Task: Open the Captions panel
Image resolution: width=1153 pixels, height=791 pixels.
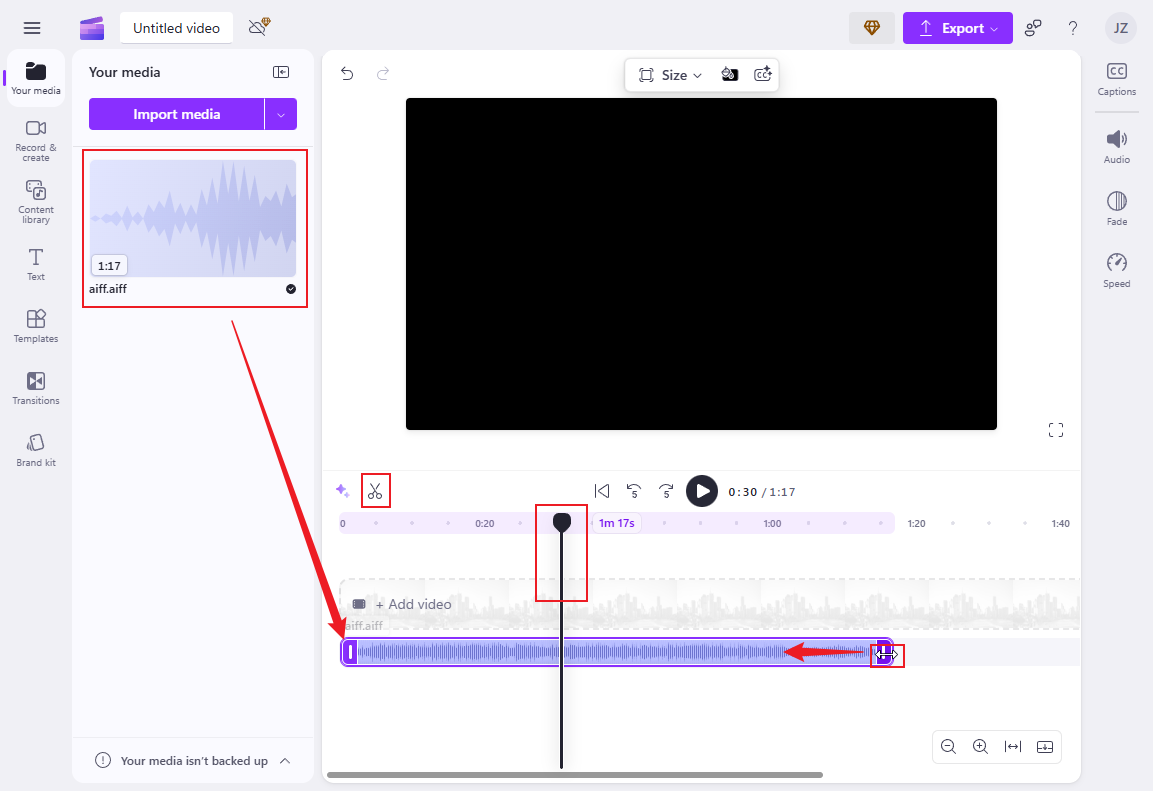Action: pos(1116,79)
